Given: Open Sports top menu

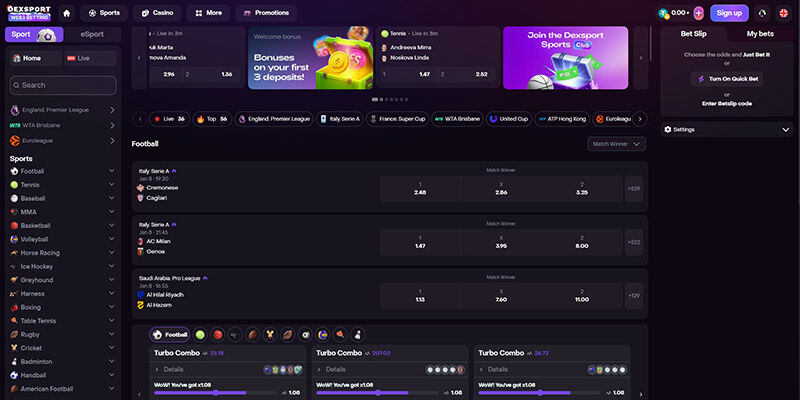Looking at the screenshot, I should [104, 13].
